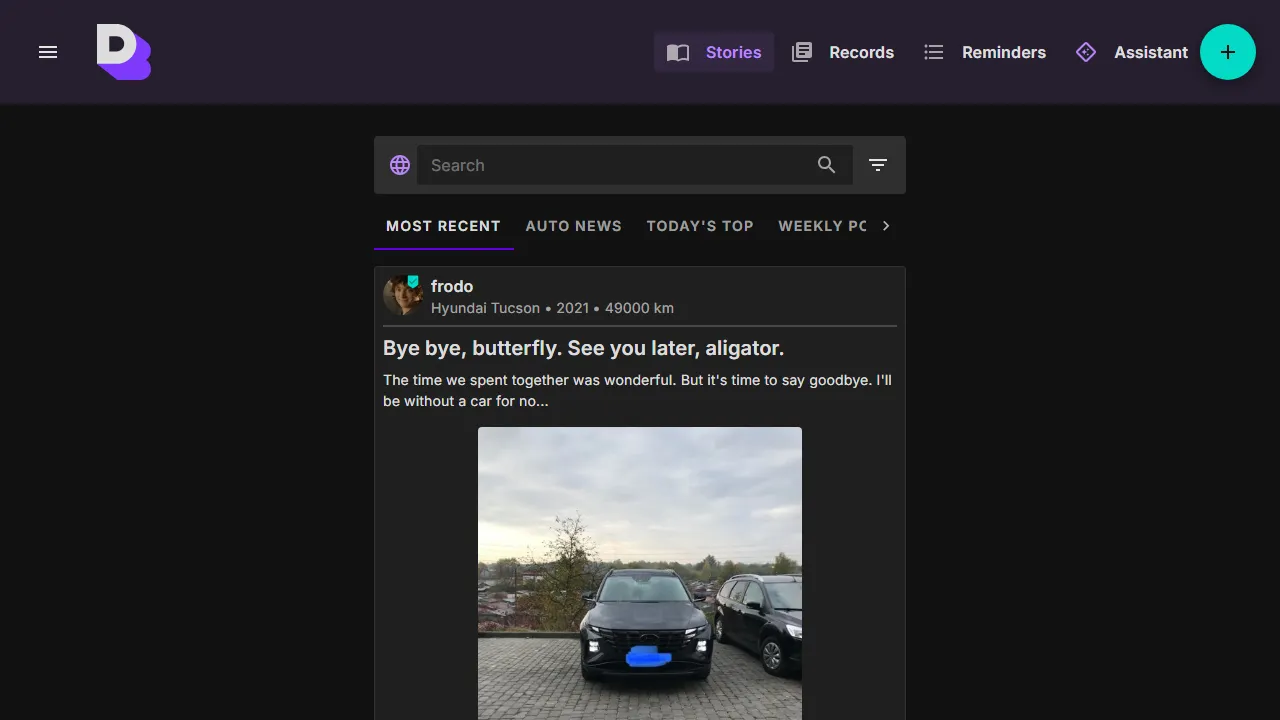The width and height of the screenshot is (1280, 720).
Task: Select the TODAY'S TOP tab
Action: click(699, 226)
